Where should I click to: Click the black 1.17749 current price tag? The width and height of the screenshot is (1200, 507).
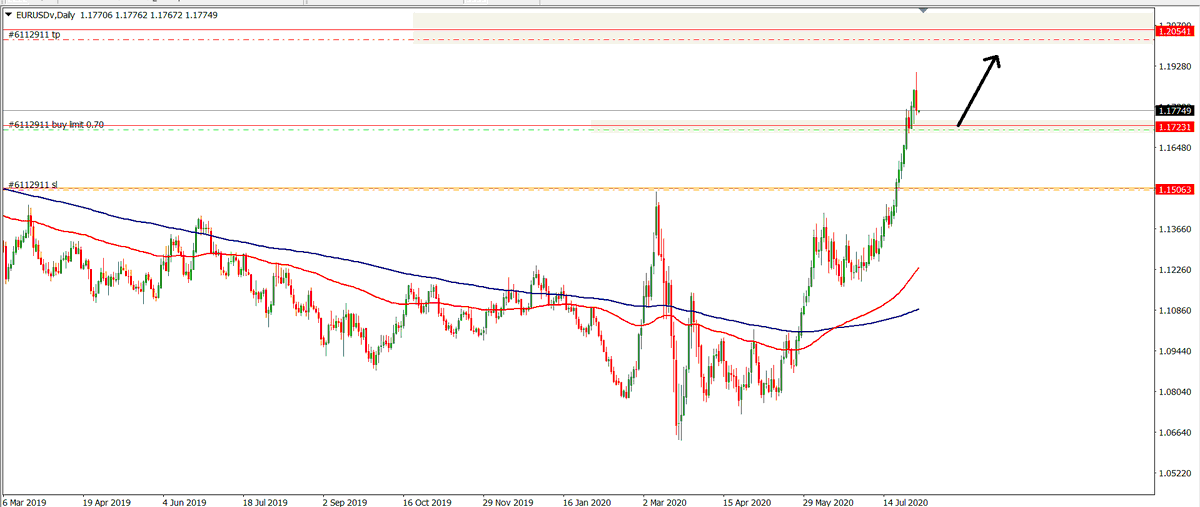(1174, 110)
